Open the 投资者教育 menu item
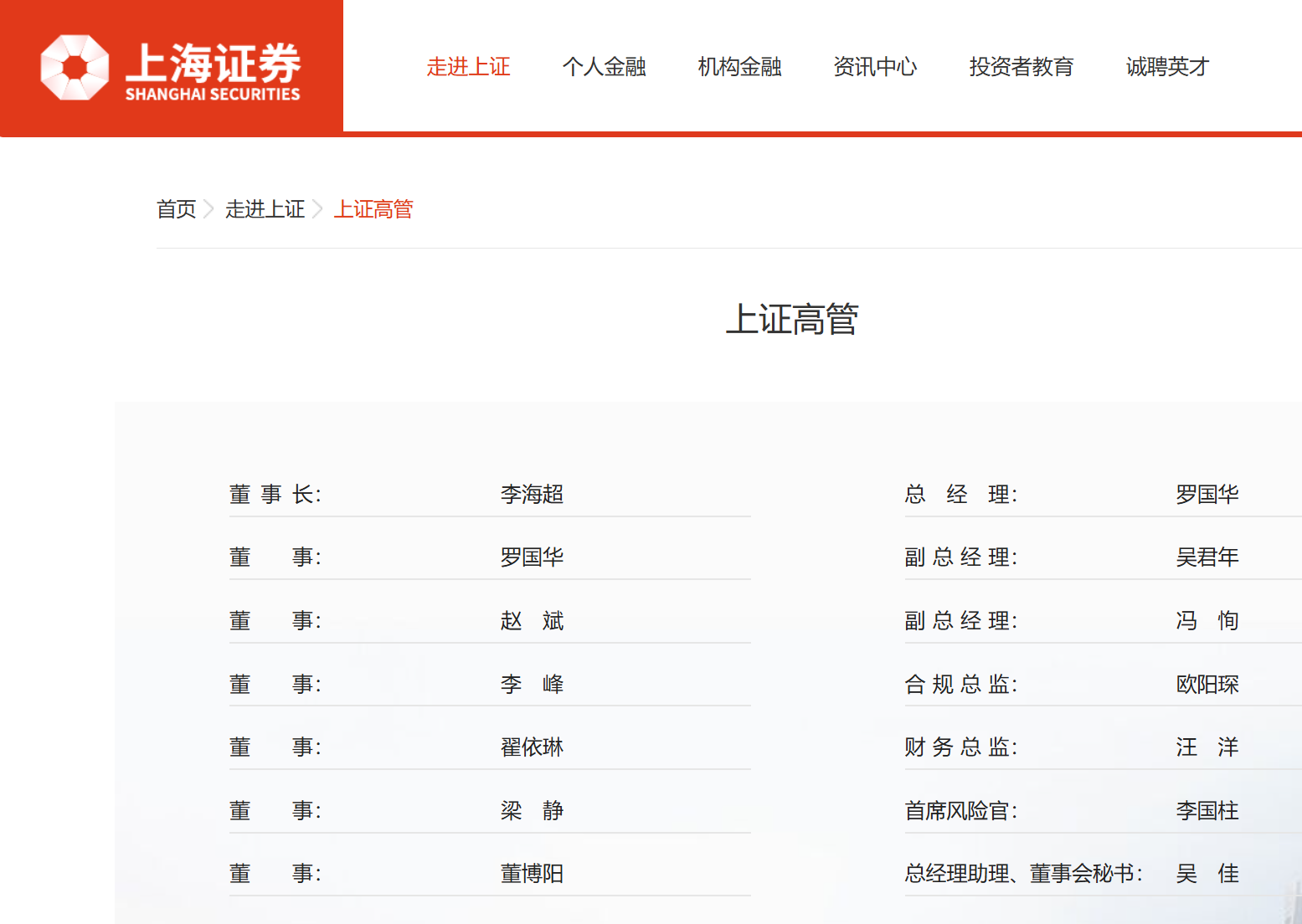The height and width of the screenshot is (924, 1302). pos(1021,67)
